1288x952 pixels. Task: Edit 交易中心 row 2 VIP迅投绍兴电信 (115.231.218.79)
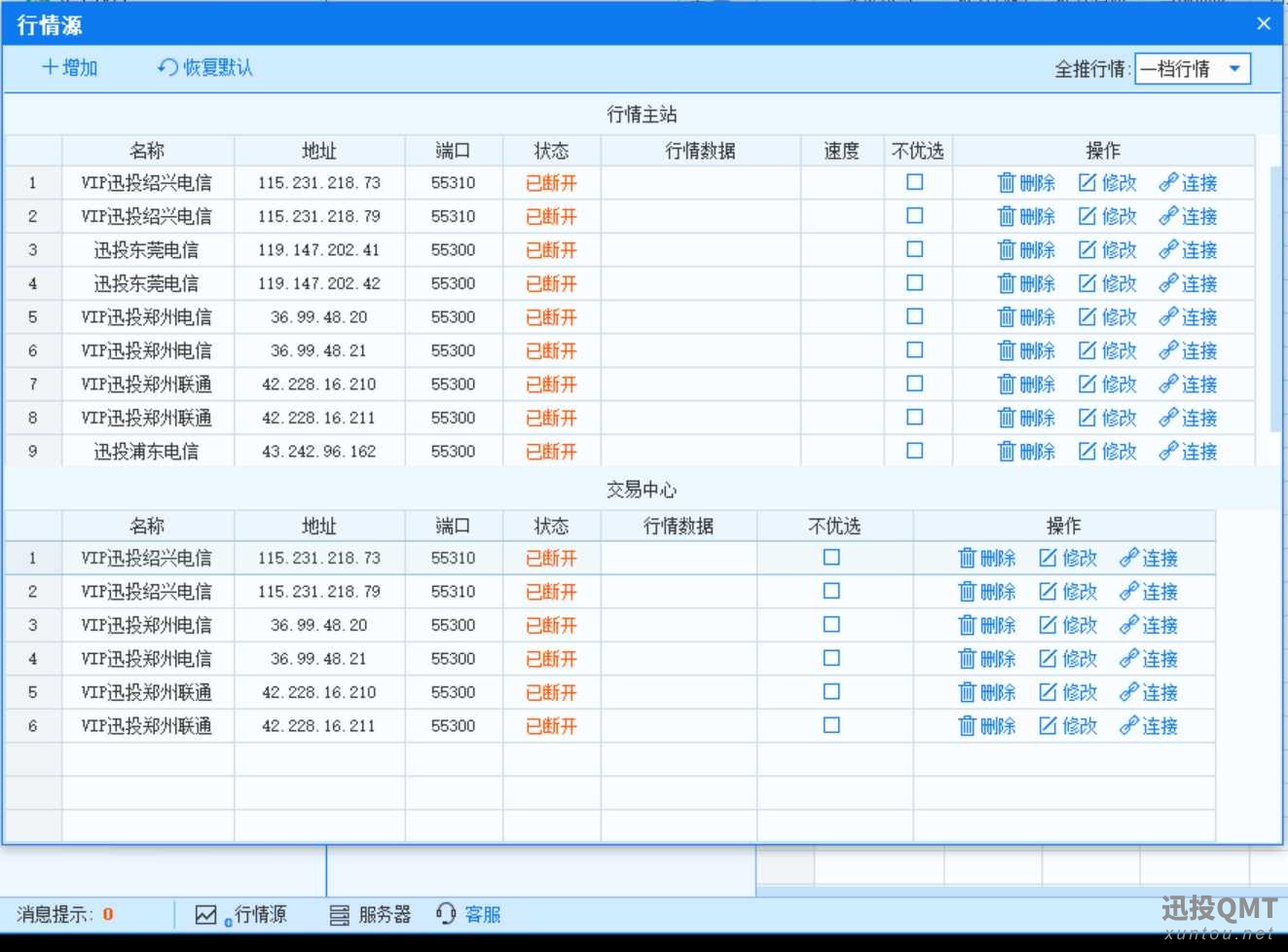[1068, 592]
